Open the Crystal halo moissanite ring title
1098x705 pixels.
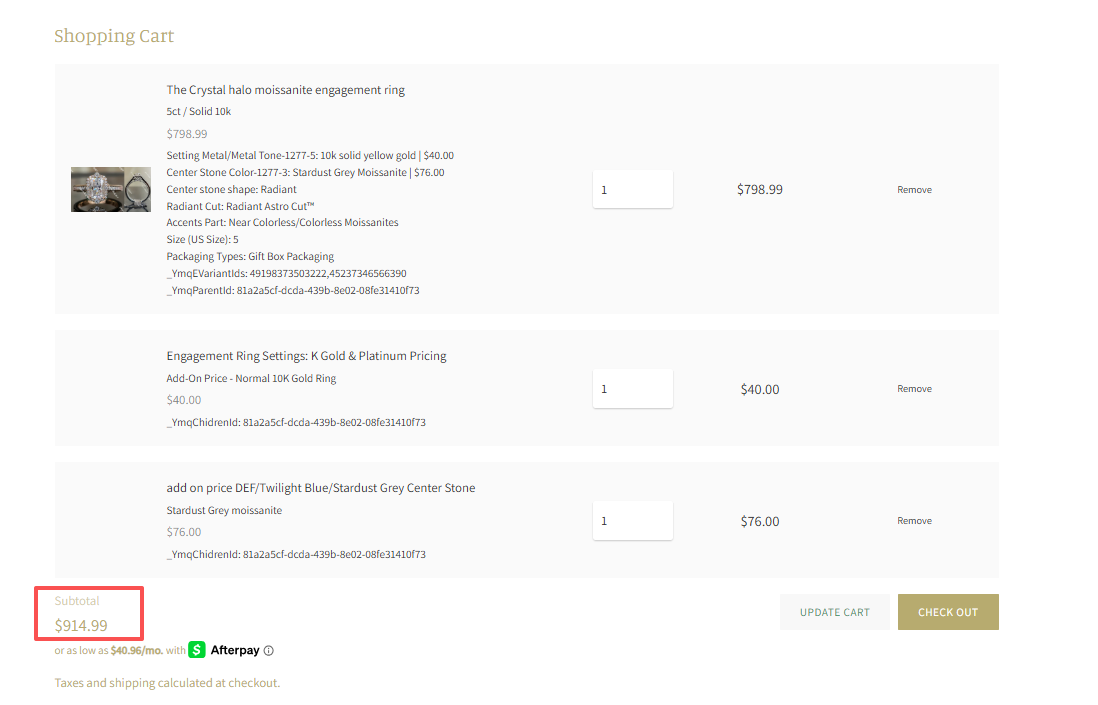(x=285, y=90)
